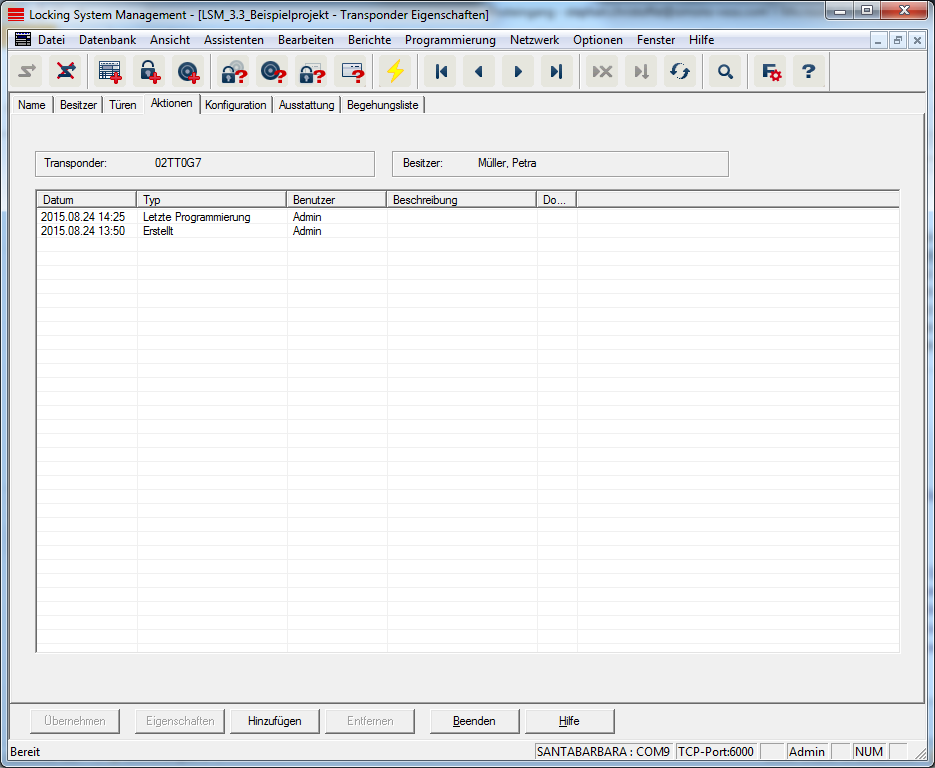Click the new locking plan icon
Image resolution: width=935 pixels, height=768 pixels.
point(110,72)
